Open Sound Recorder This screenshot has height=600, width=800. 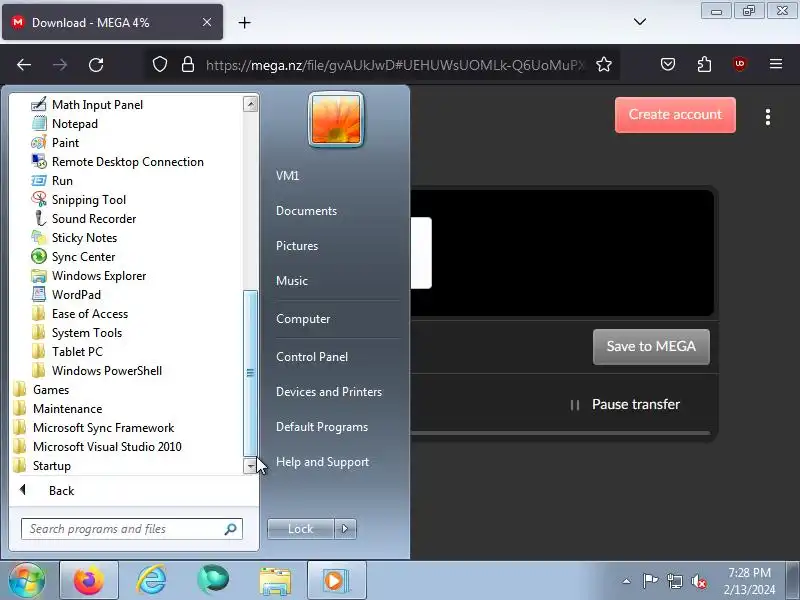coord(94,218)
